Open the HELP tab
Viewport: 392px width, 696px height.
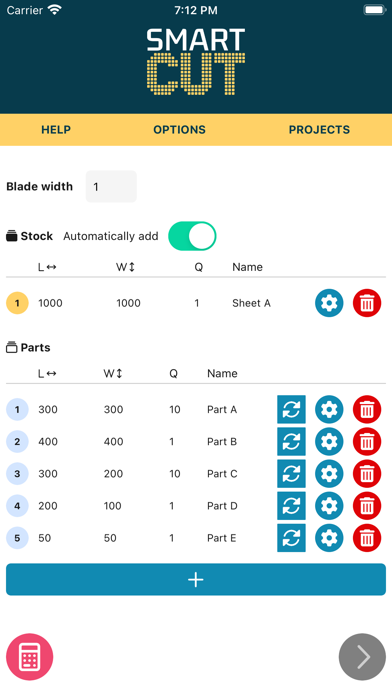coord(56,130)
